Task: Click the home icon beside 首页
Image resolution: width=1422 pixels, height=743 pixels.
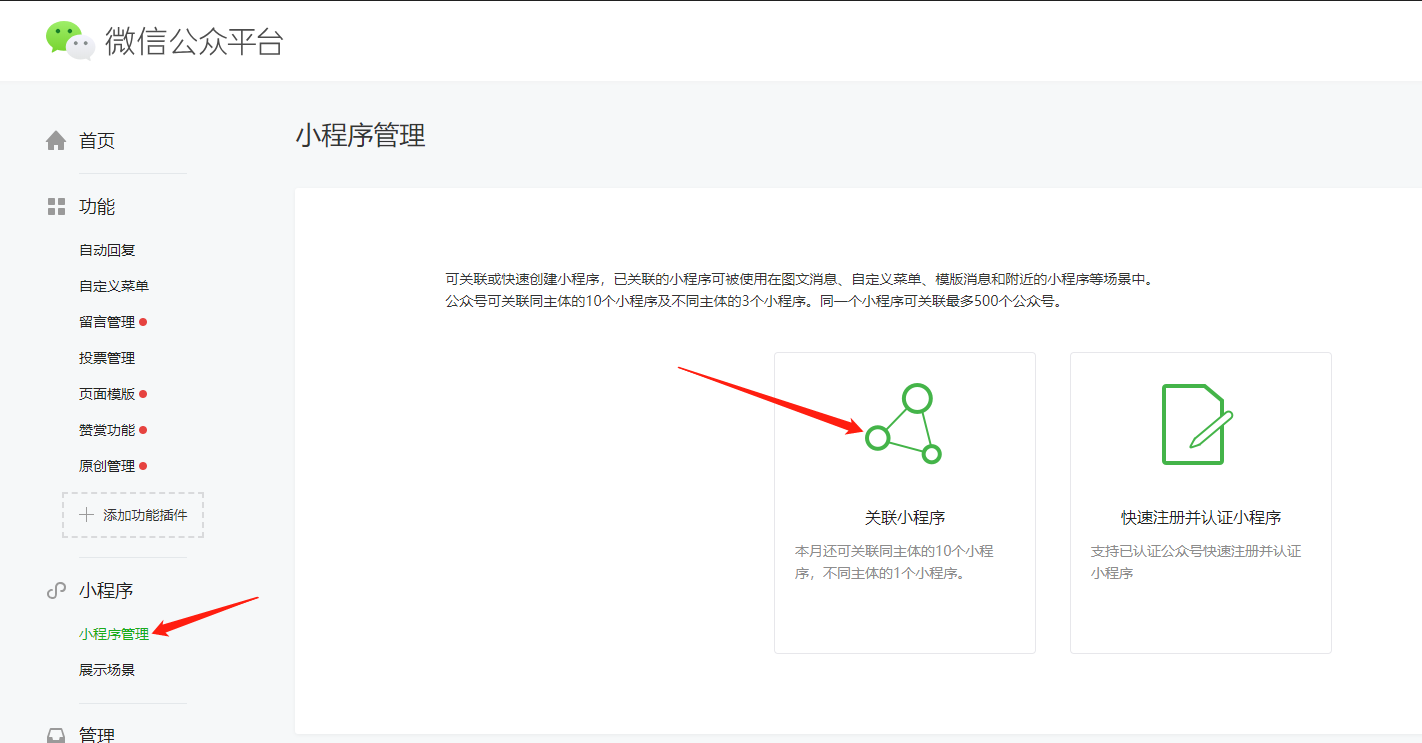Action: coord(56,141)
